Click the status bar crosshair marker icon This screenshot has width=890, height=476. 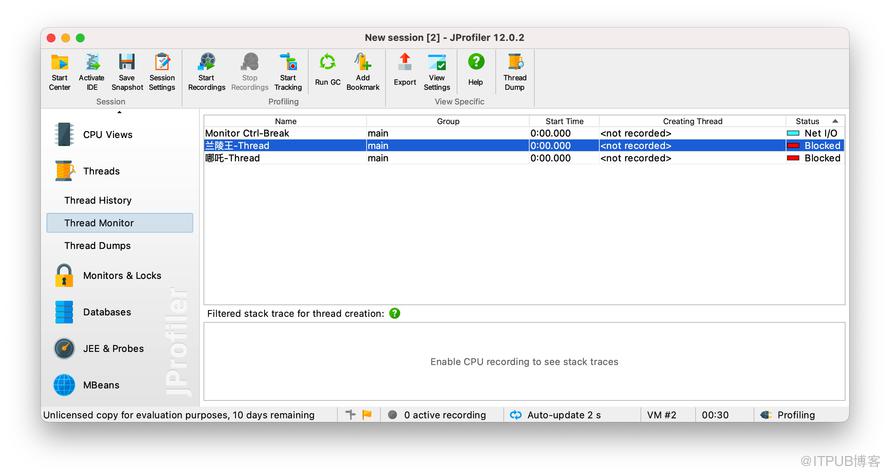pos(351,415)
